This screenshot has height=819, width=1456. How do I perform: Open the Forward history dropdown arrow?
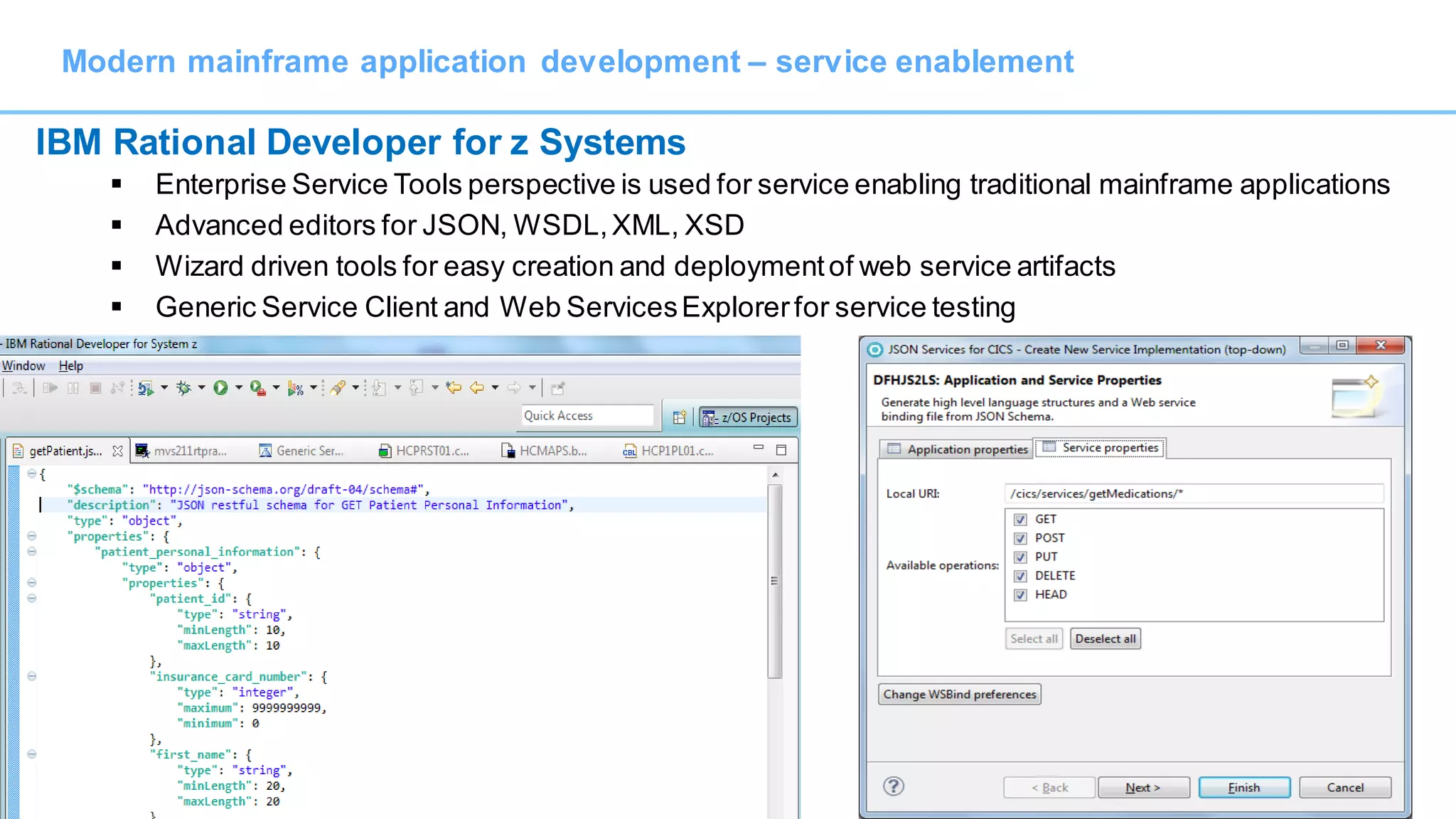[532, 388]
